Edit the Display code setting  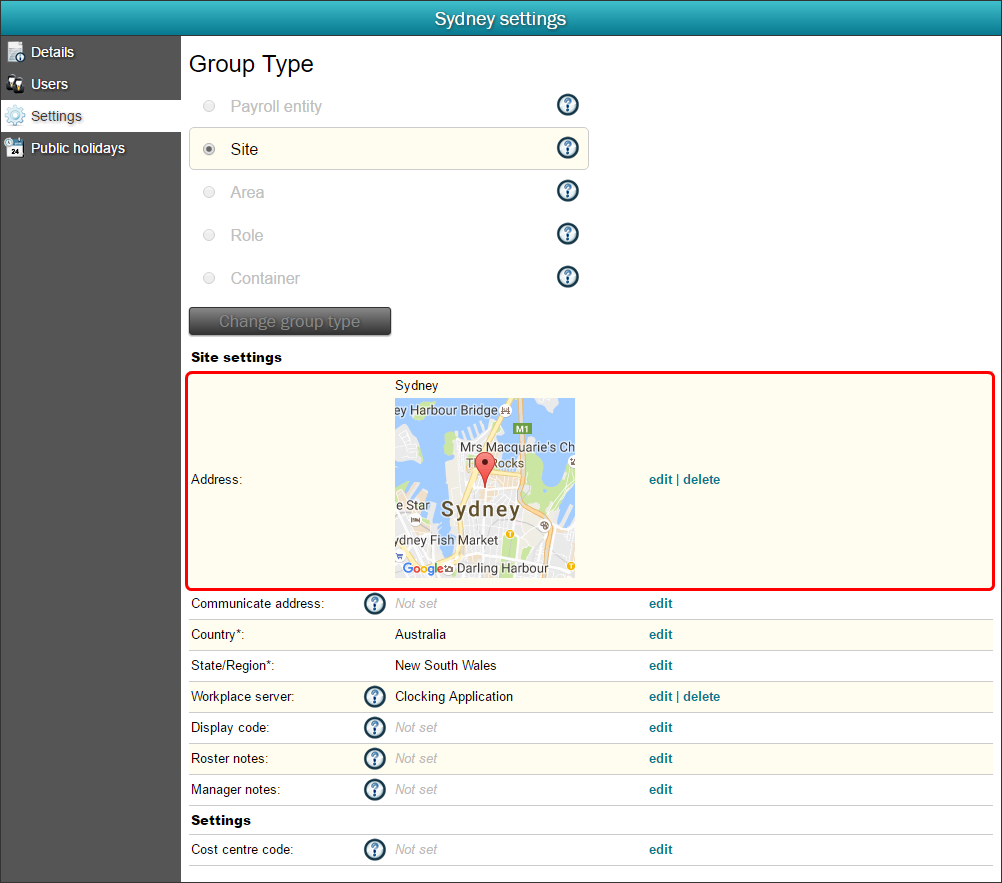tap(660, 727)
